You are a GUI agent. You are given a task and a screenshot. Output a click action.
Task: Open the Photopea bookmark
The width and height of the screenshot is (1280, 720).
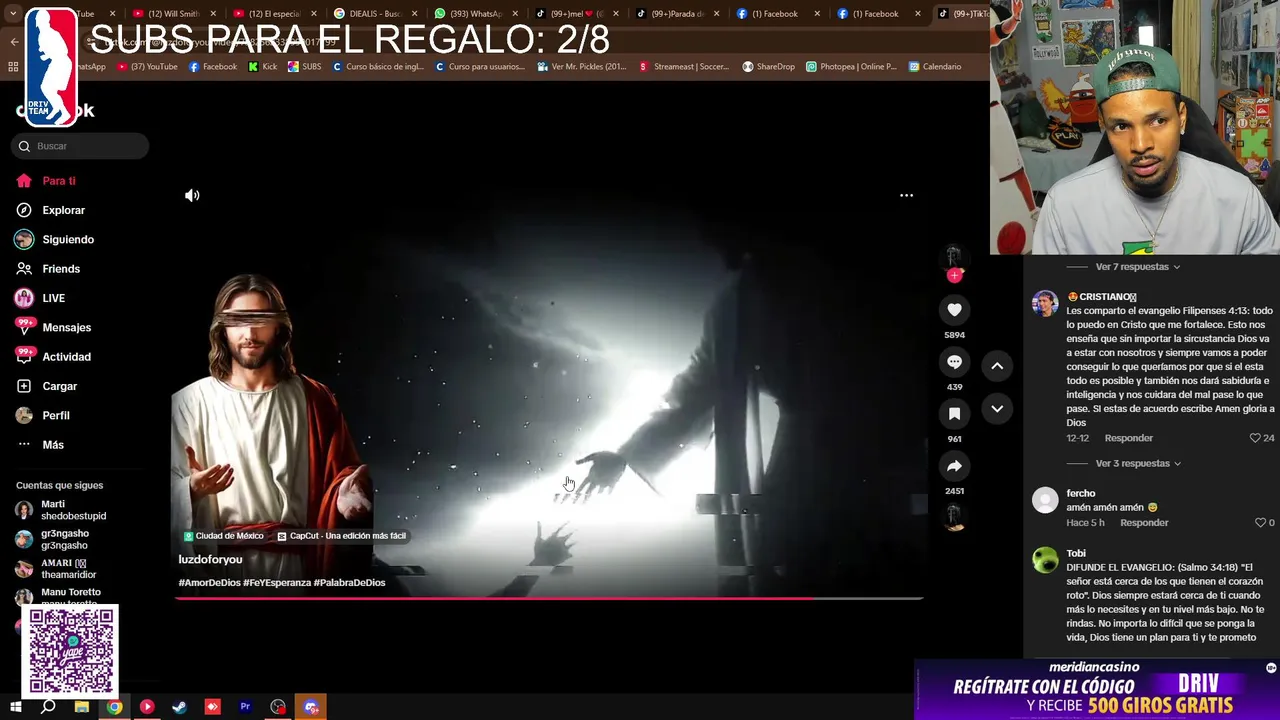click(x=851, y=67)
